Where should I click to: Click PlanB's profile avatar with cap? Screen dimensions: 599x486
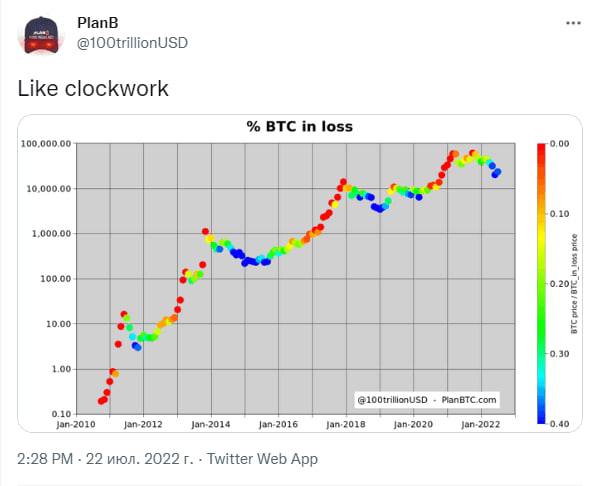point(41,35)
